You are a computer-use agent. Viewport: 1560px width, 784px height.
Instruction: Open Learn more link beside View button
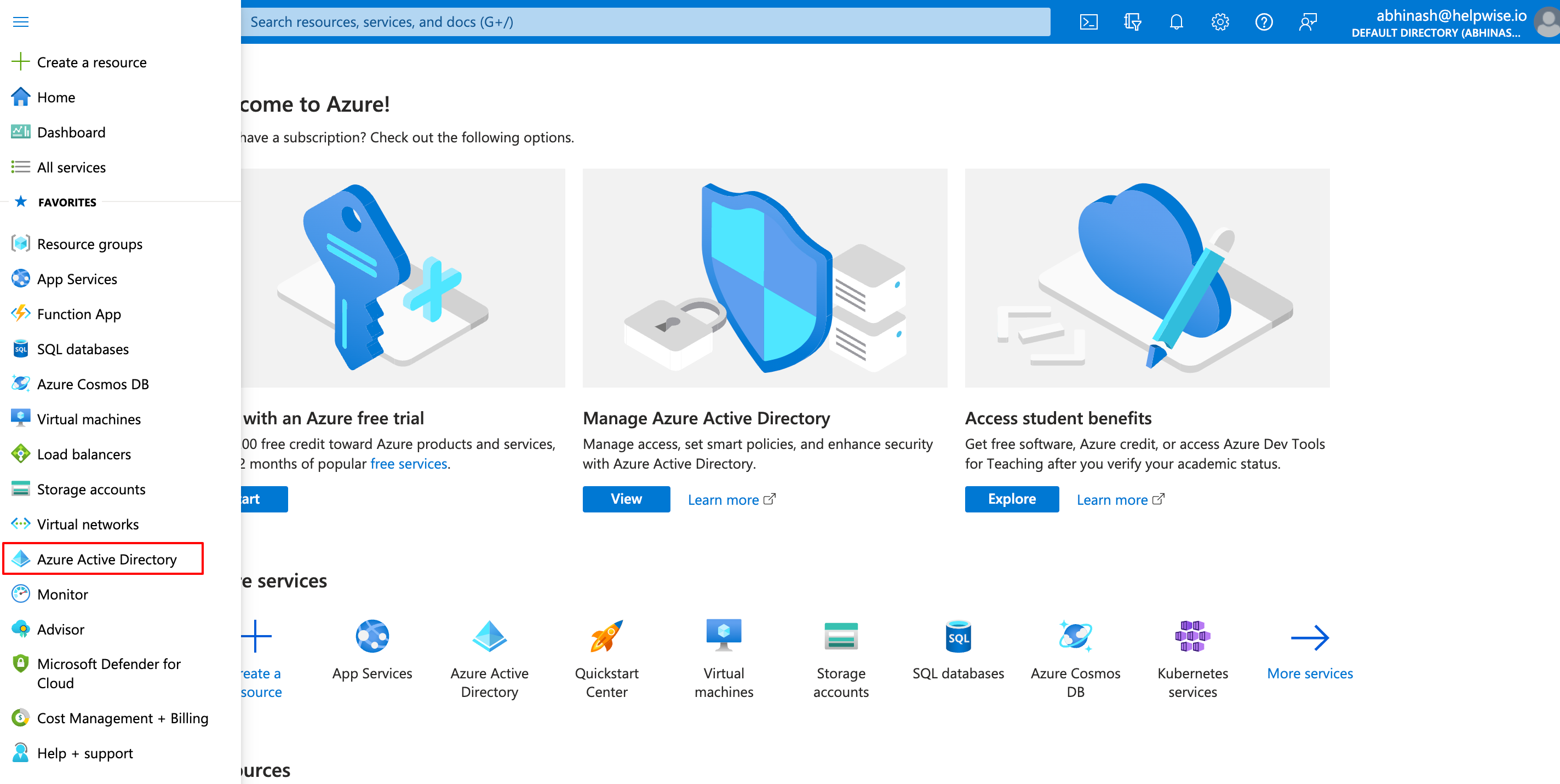point(731,499)
